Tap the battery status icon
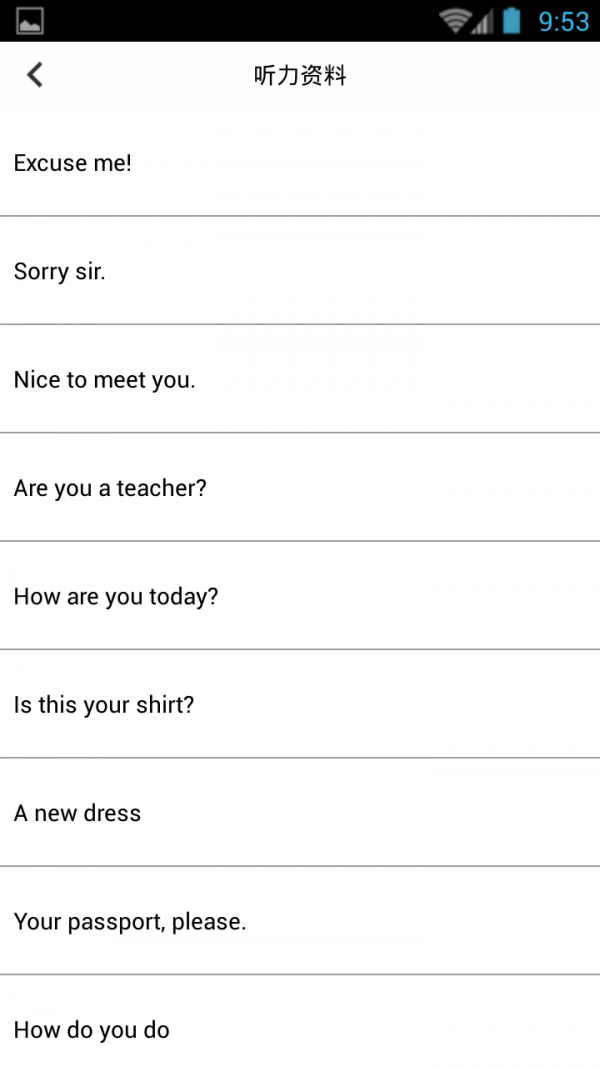 click(512, 20)
